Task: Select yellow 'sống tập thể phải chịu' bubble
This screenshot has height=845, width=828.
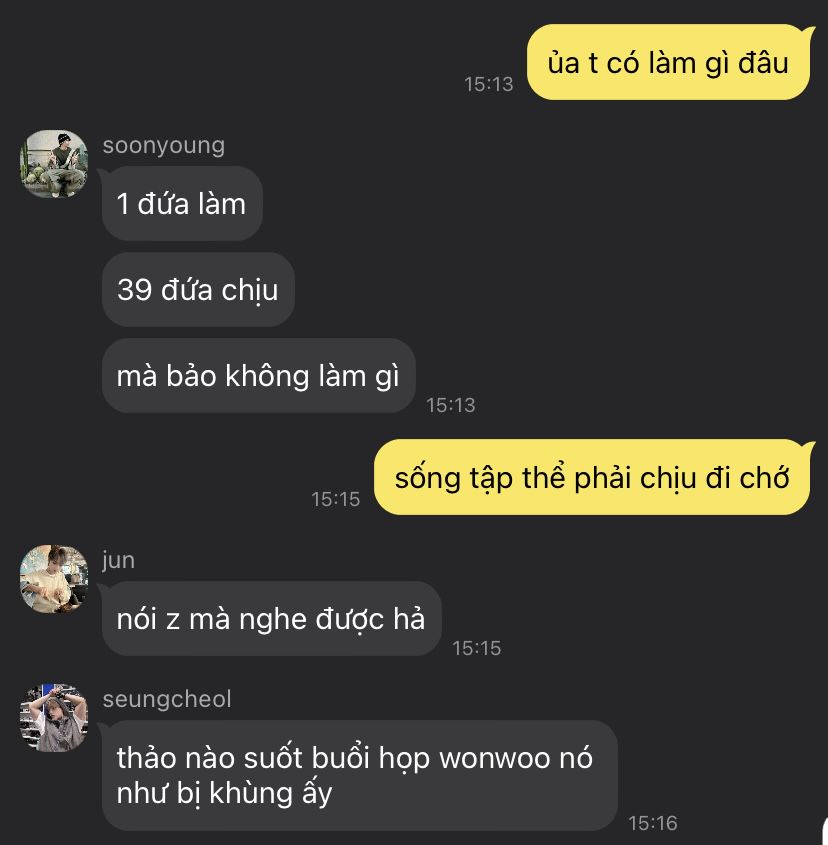Action: coord(592,477)
